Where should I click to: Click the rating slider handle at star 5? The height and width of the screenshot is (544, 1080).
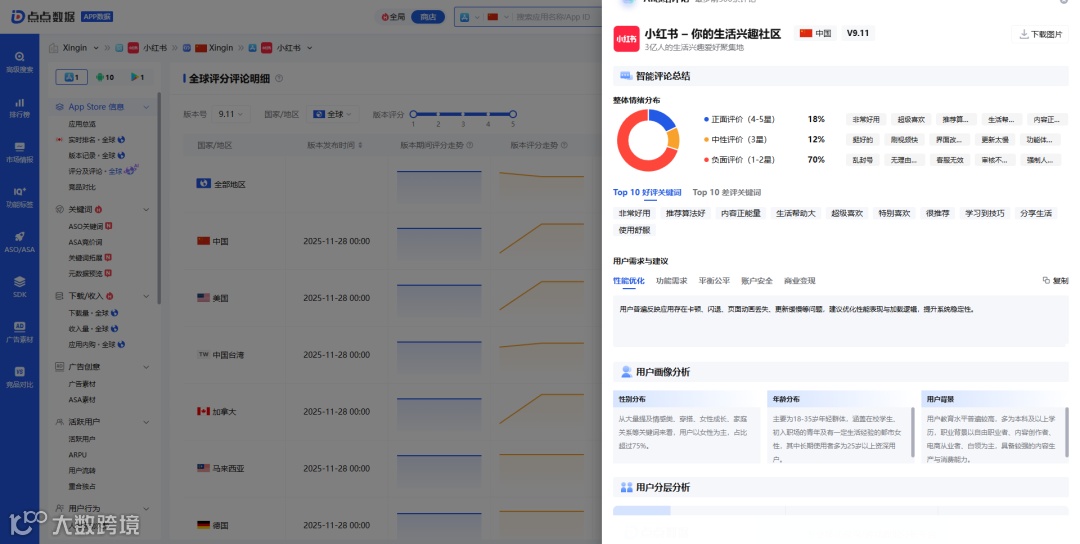pos(512,114)
